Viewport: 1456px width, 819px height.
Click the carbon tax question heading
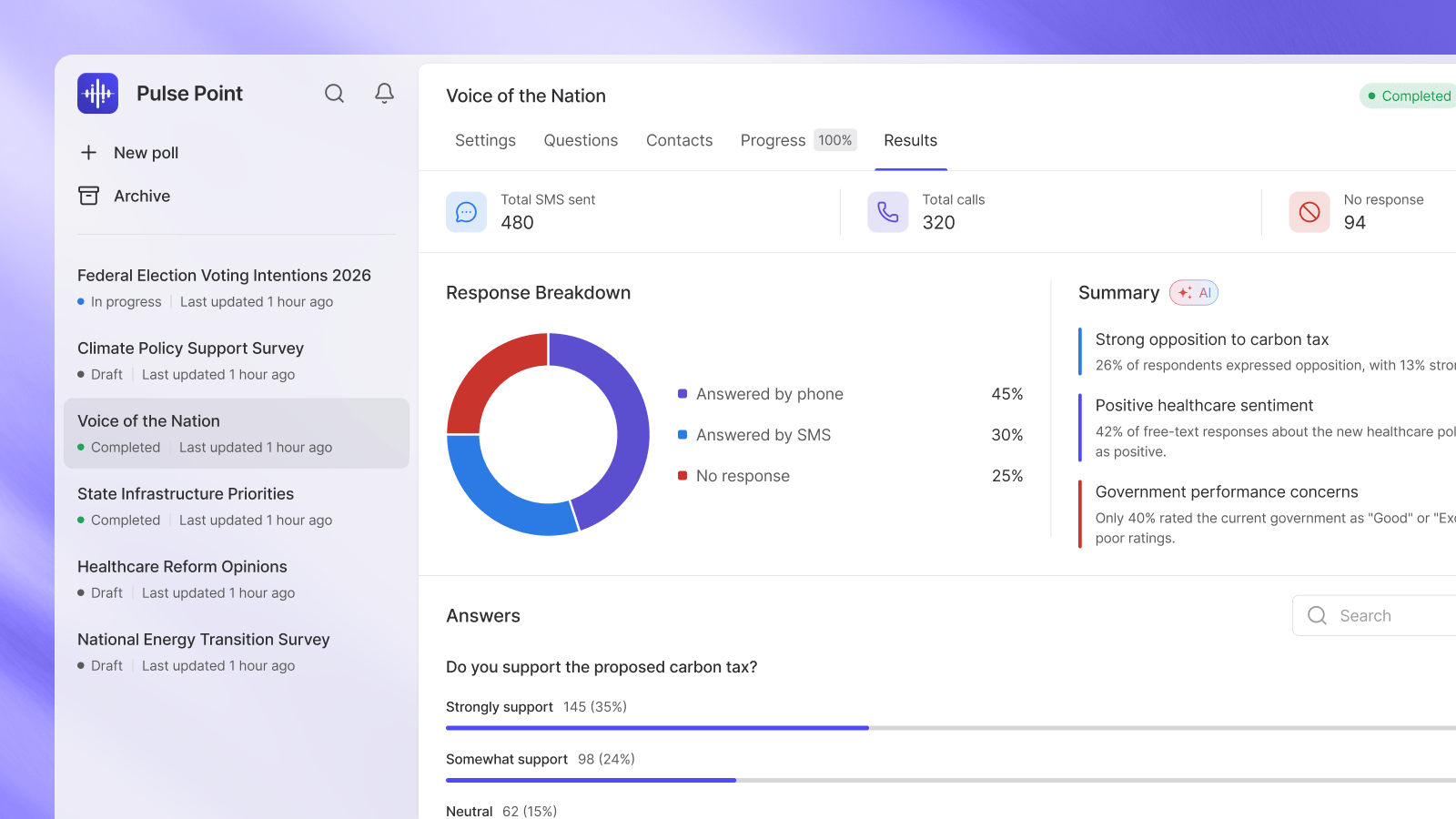(602, 667)
